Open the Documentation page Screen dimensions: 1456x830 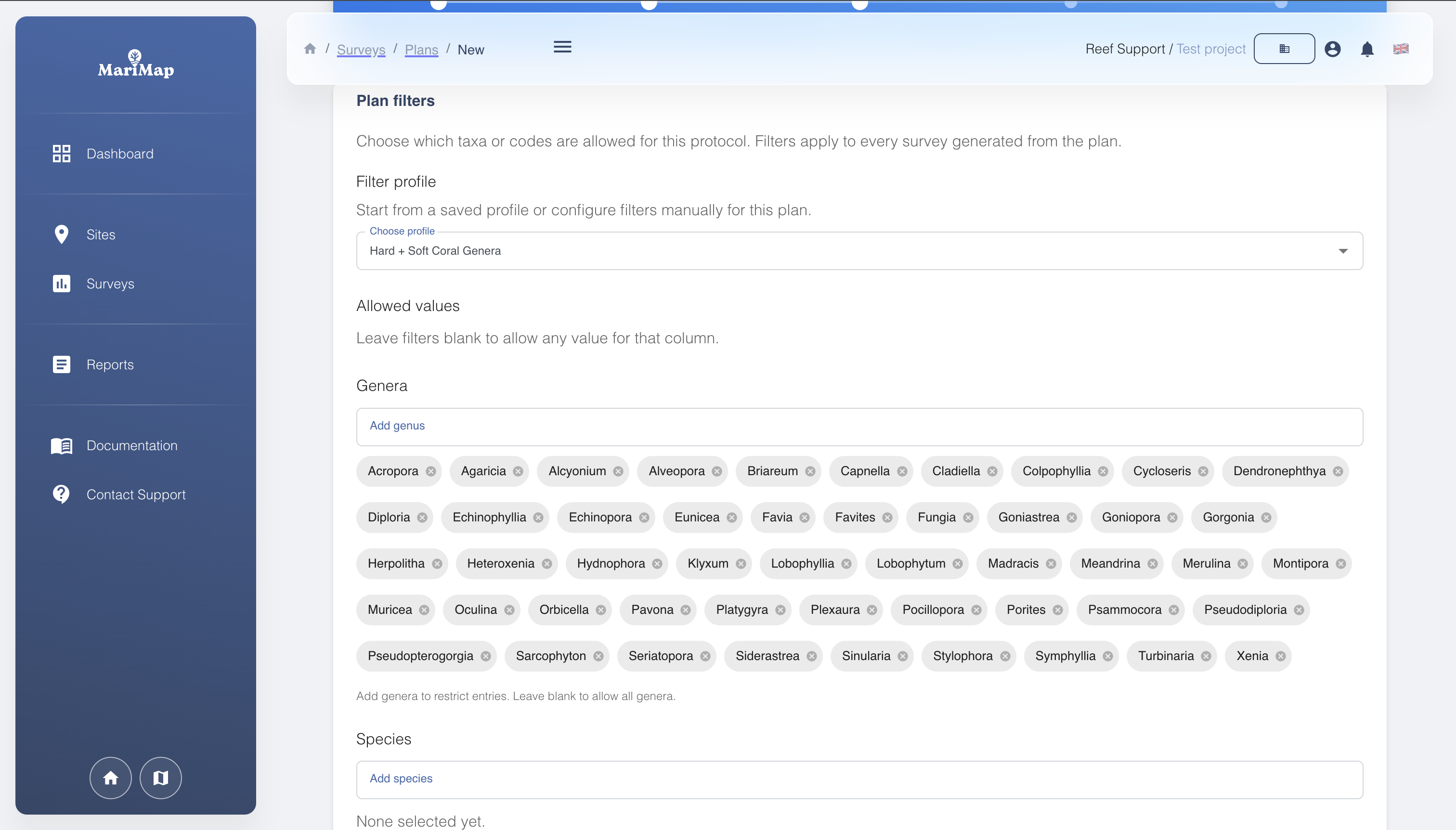pos(132,445)
